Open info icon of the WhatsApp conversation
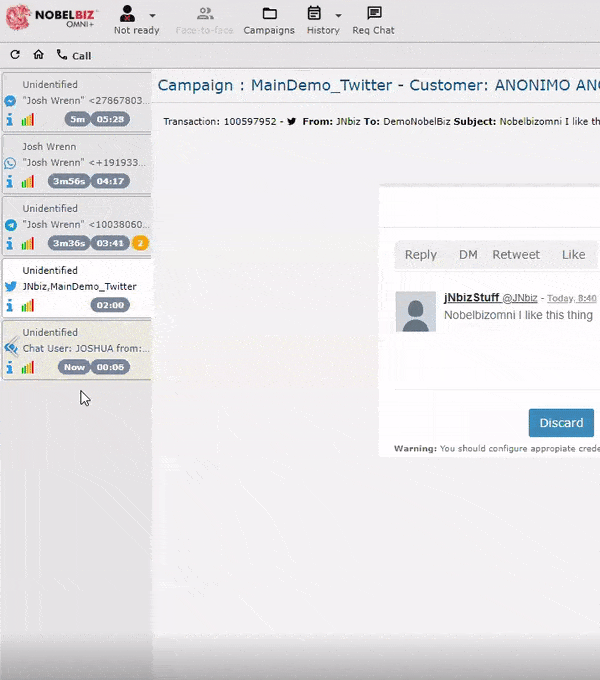The image size is (600, 680). click(10, 181)
